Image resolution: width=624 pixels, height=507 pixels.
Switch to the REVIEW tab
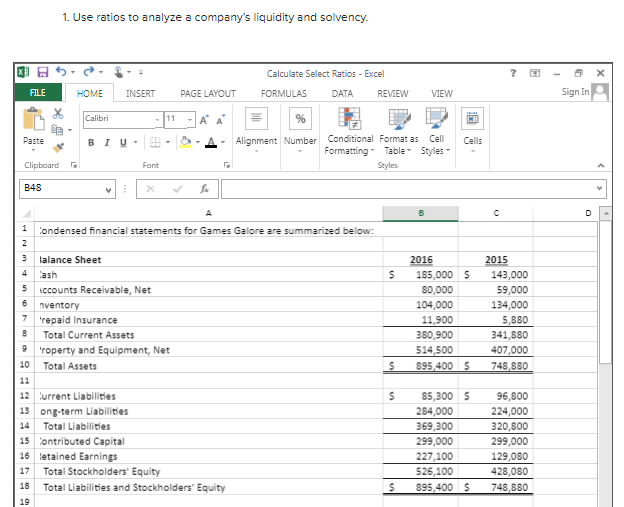tap(393, 94)
